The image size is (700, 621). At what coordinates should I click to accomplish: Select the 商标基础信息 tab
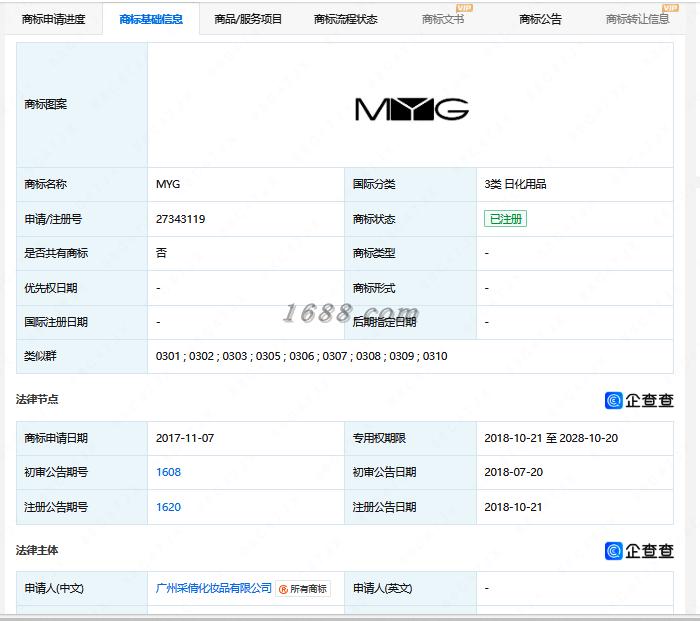pos(151,19)
